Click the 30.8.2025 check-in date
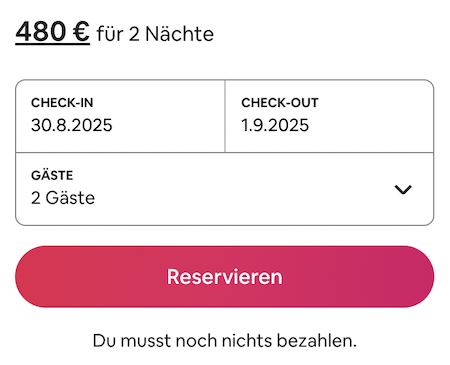 [x=72, y=125]
